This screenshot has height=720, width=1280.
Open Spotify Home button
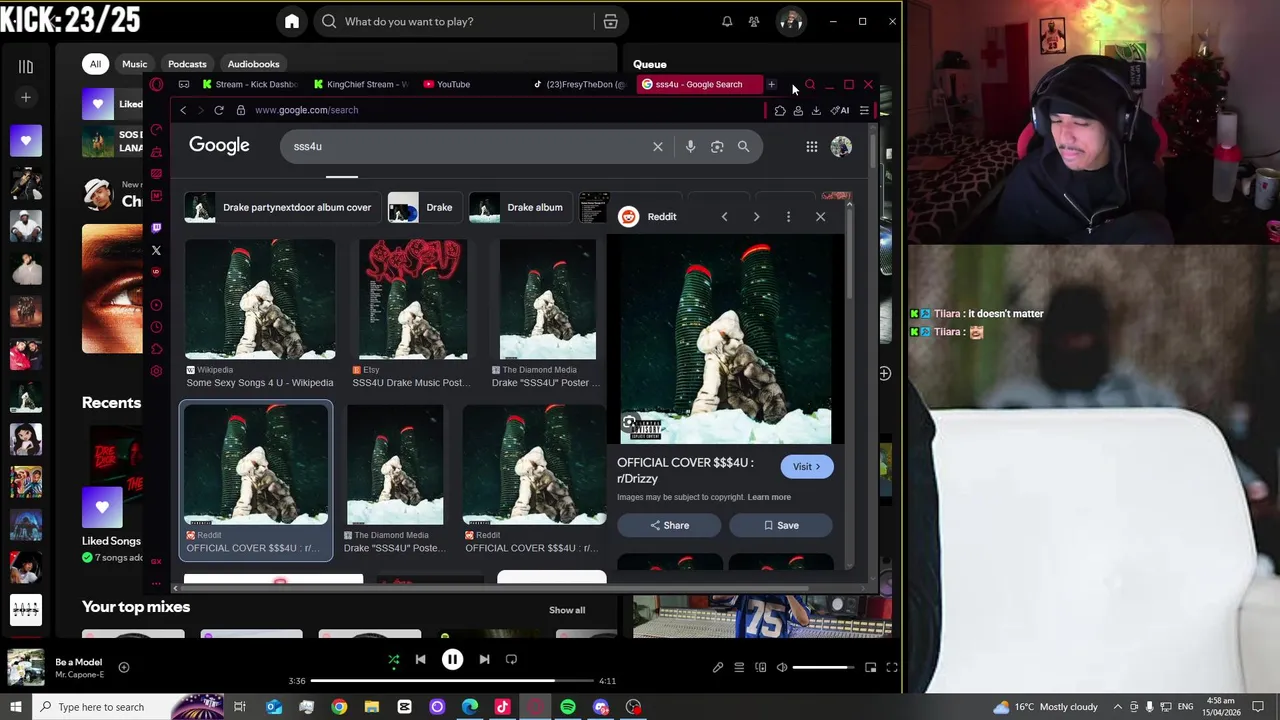click(292, 21)
